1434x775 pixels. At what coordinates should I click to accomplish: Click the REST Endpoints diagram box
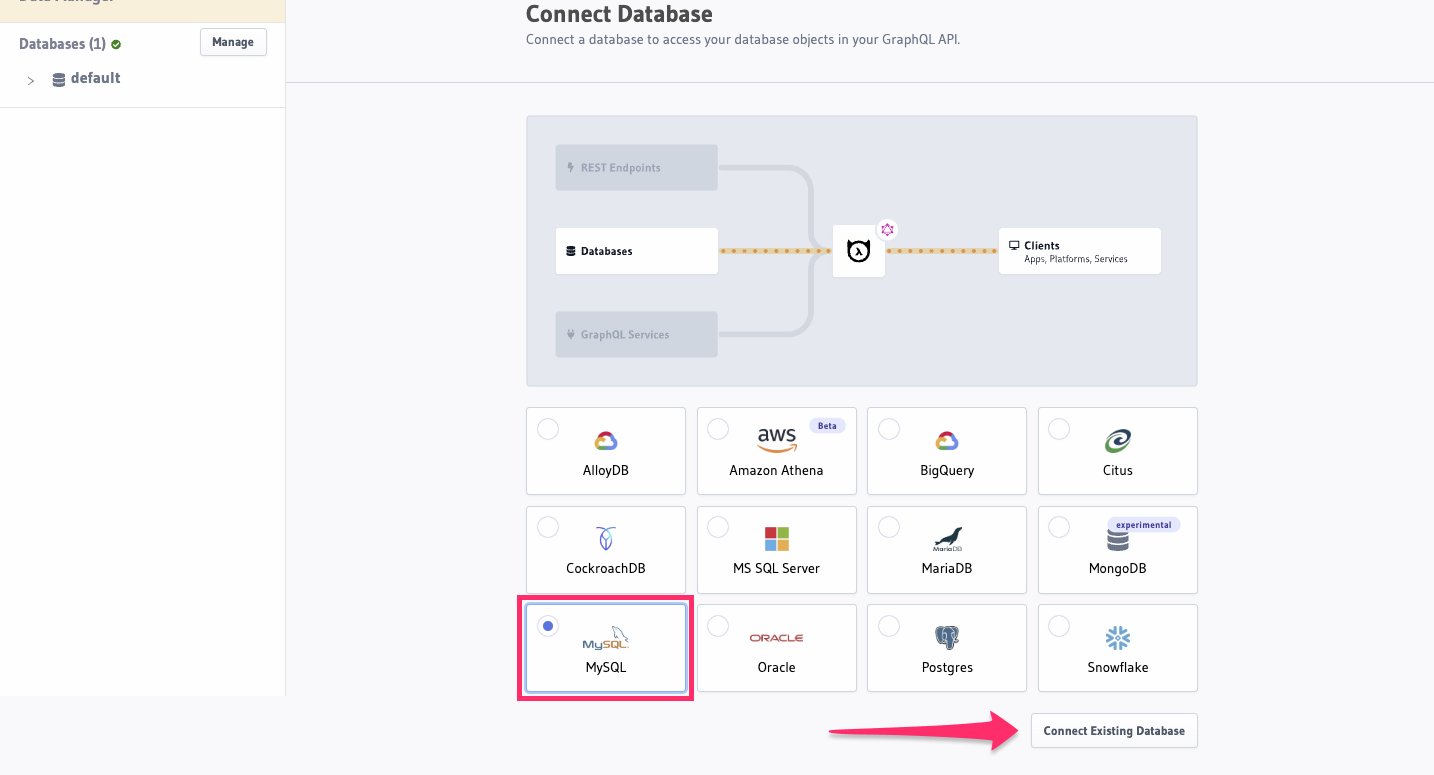pos(637,167)
